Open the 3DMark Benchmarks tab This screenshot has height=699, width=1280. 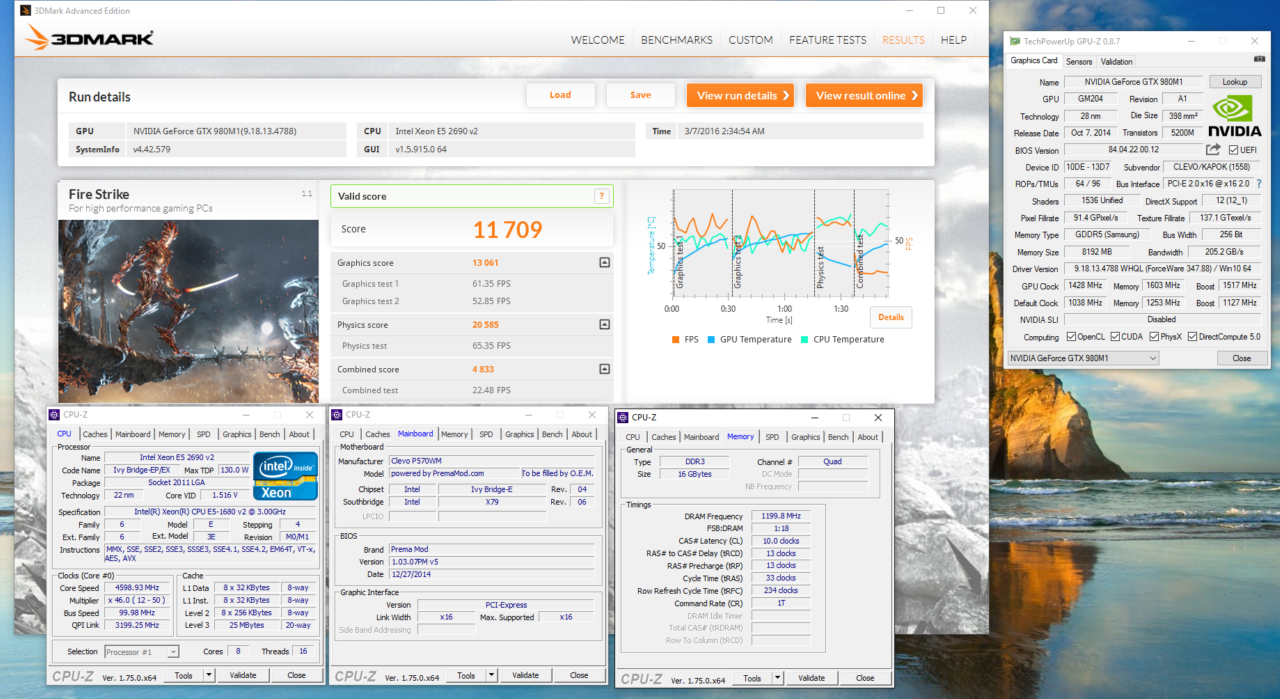[677, 40]
